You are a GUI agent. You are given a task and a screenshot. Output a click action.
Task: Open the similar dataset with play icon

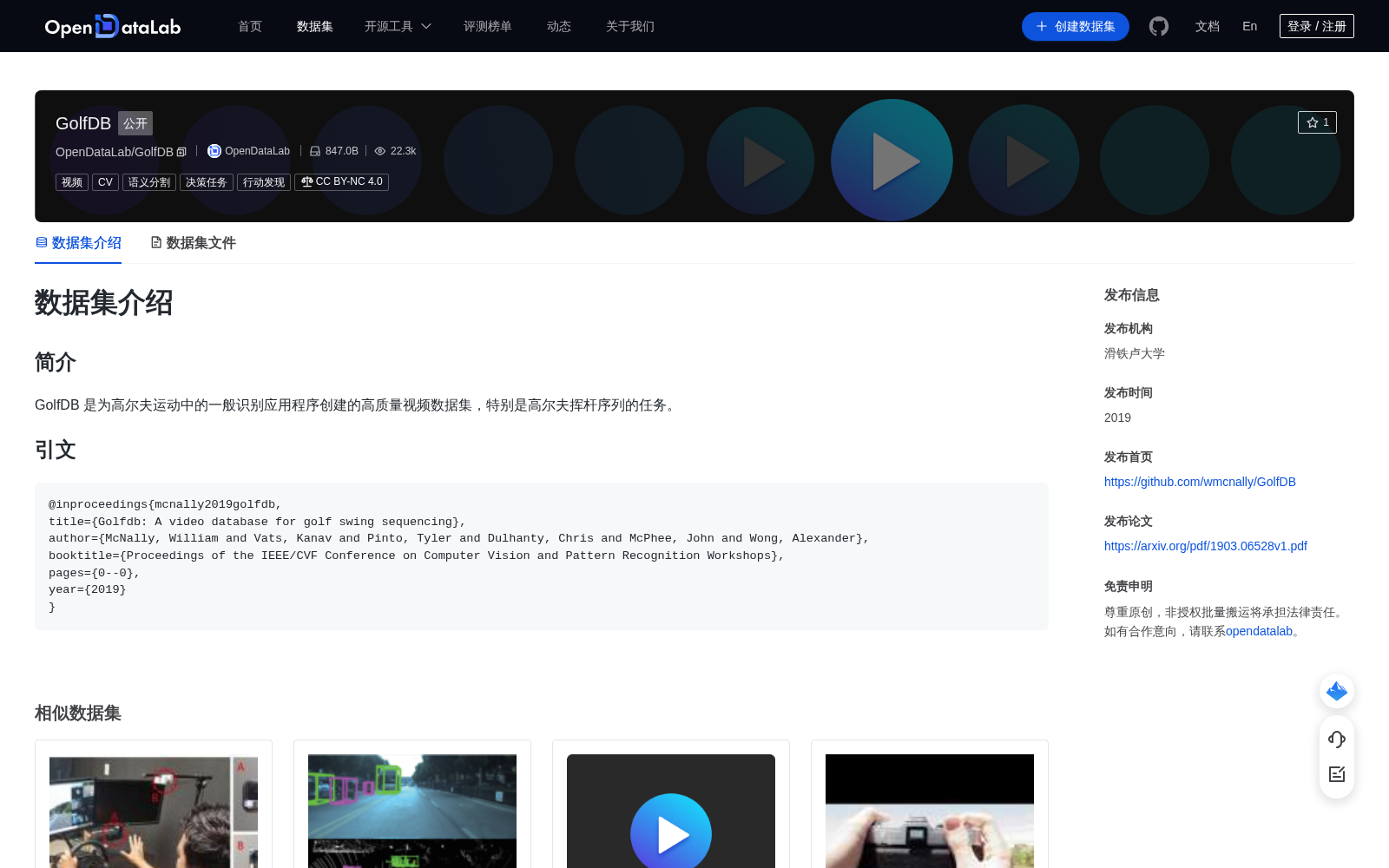(x=671, y=804)
